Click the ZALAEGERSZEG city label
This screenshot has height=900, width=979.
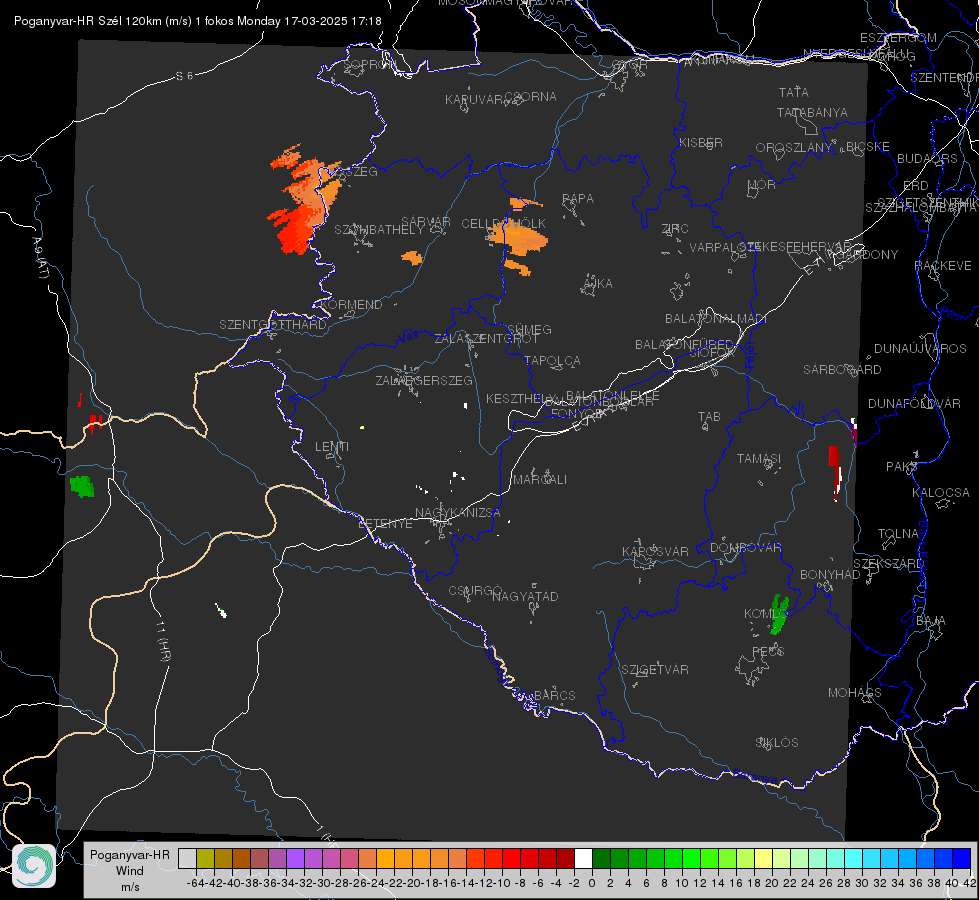click(x=424, y=380)
